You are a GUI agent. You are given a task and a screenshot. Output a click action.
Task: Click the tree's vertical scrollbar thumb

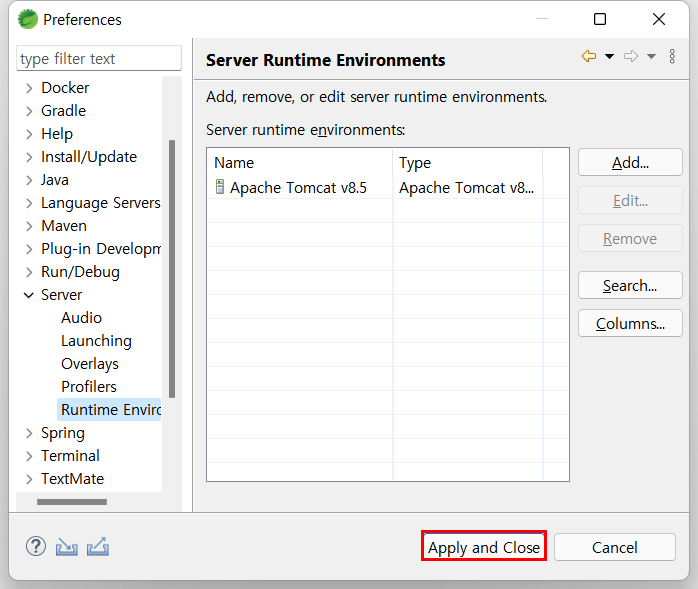[x=172, y=269]
